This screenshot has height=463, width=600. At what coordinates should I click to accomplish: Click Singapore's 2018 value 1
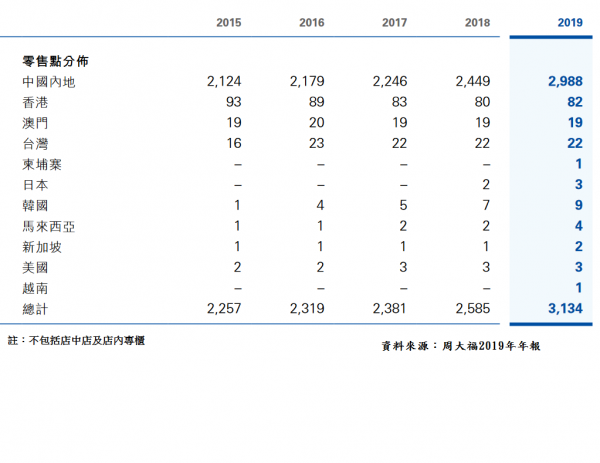(x=486, y=247)
